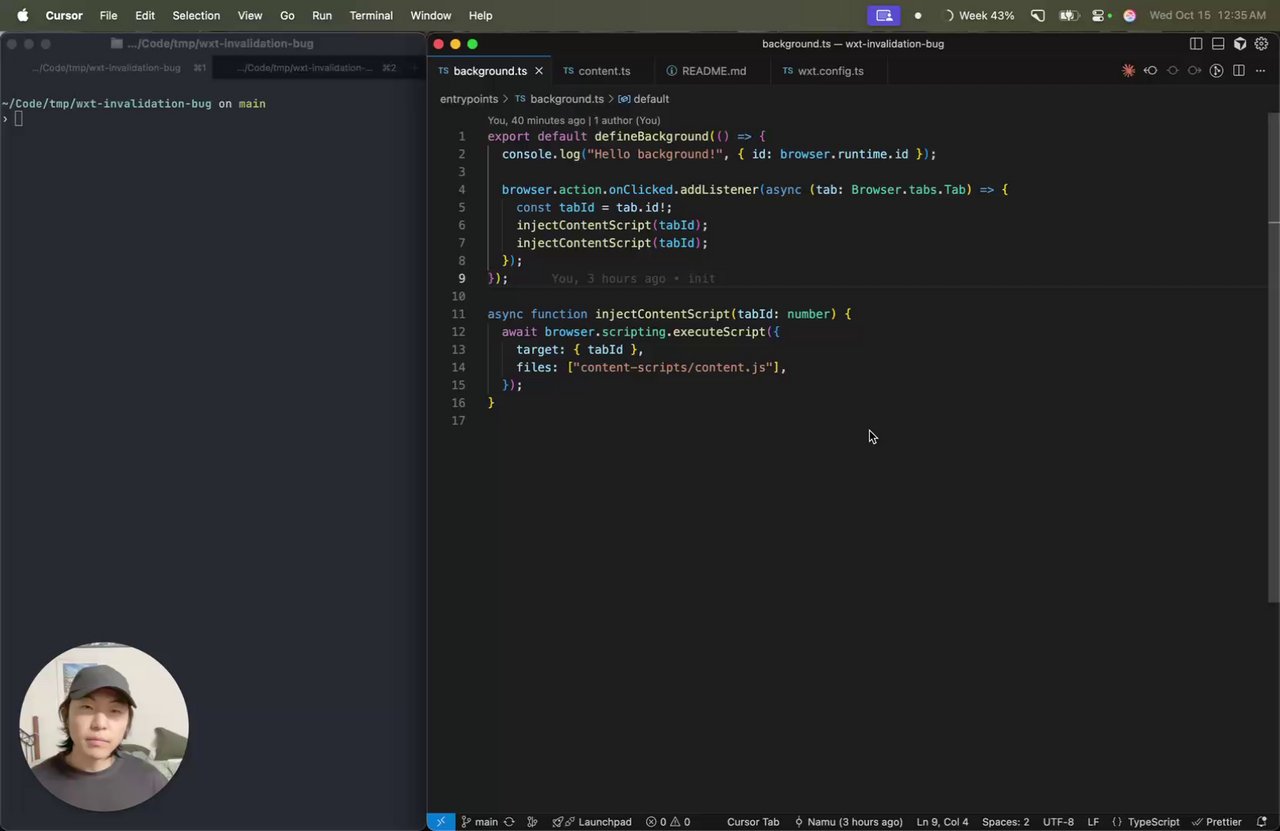The height and width of the screenshot is (831, 1280).
Task: Open language mode selector TypeScript
Action: coord(1153,822)
